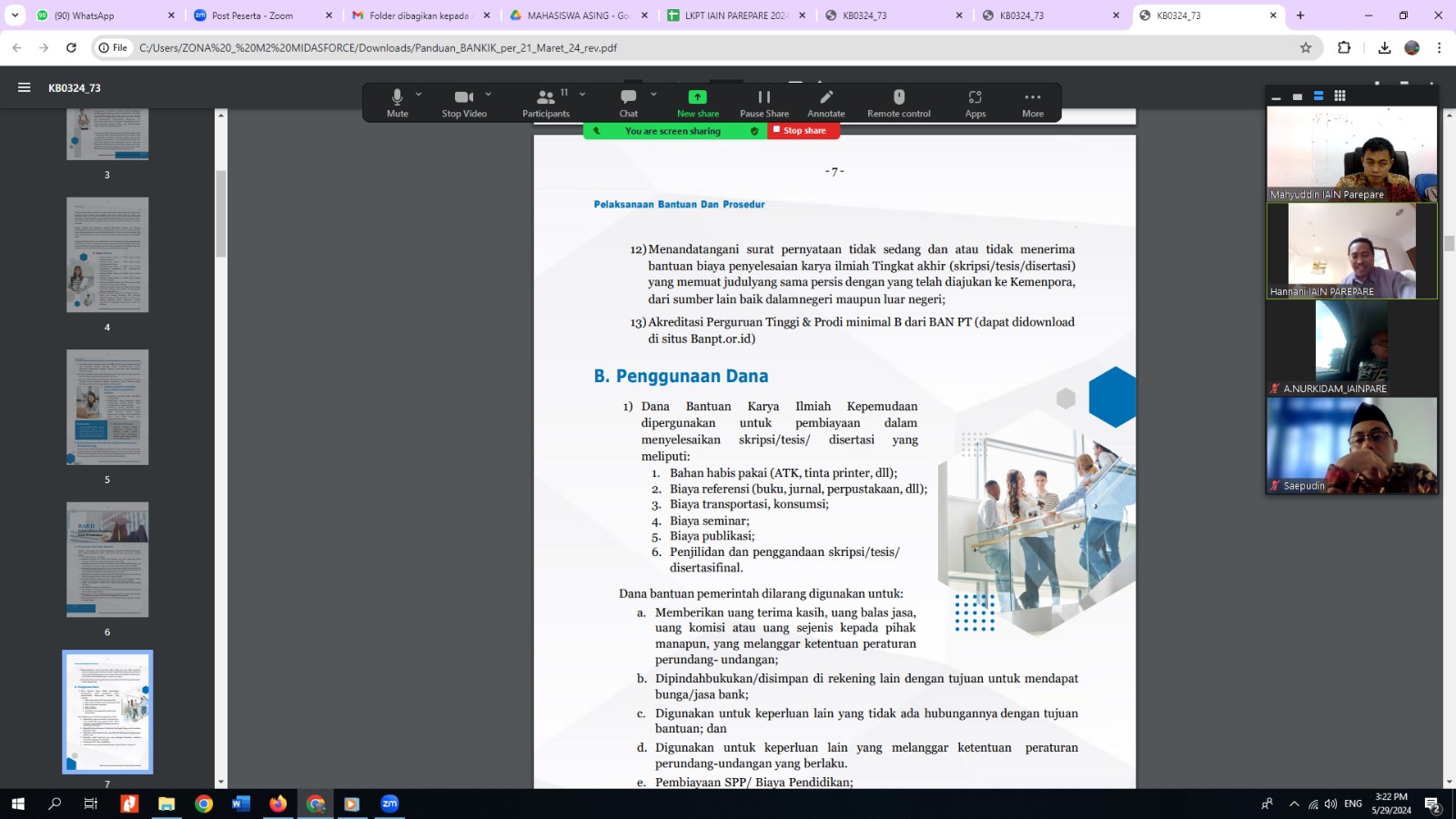Open Windows Start menu
The height and width of the screenshot is (819, 1456).
pyautogui.click(x=17, y=804)
